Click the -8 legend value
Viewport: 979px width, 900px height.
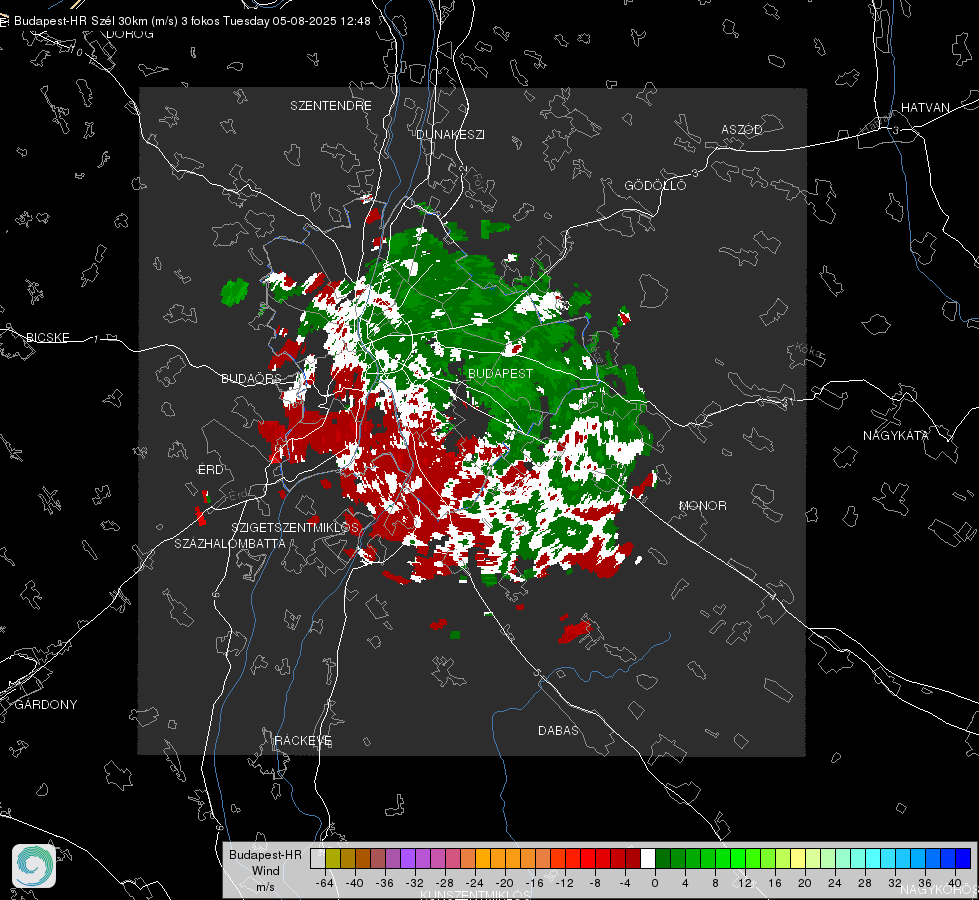pyautogui.click(x=595, y=883)
